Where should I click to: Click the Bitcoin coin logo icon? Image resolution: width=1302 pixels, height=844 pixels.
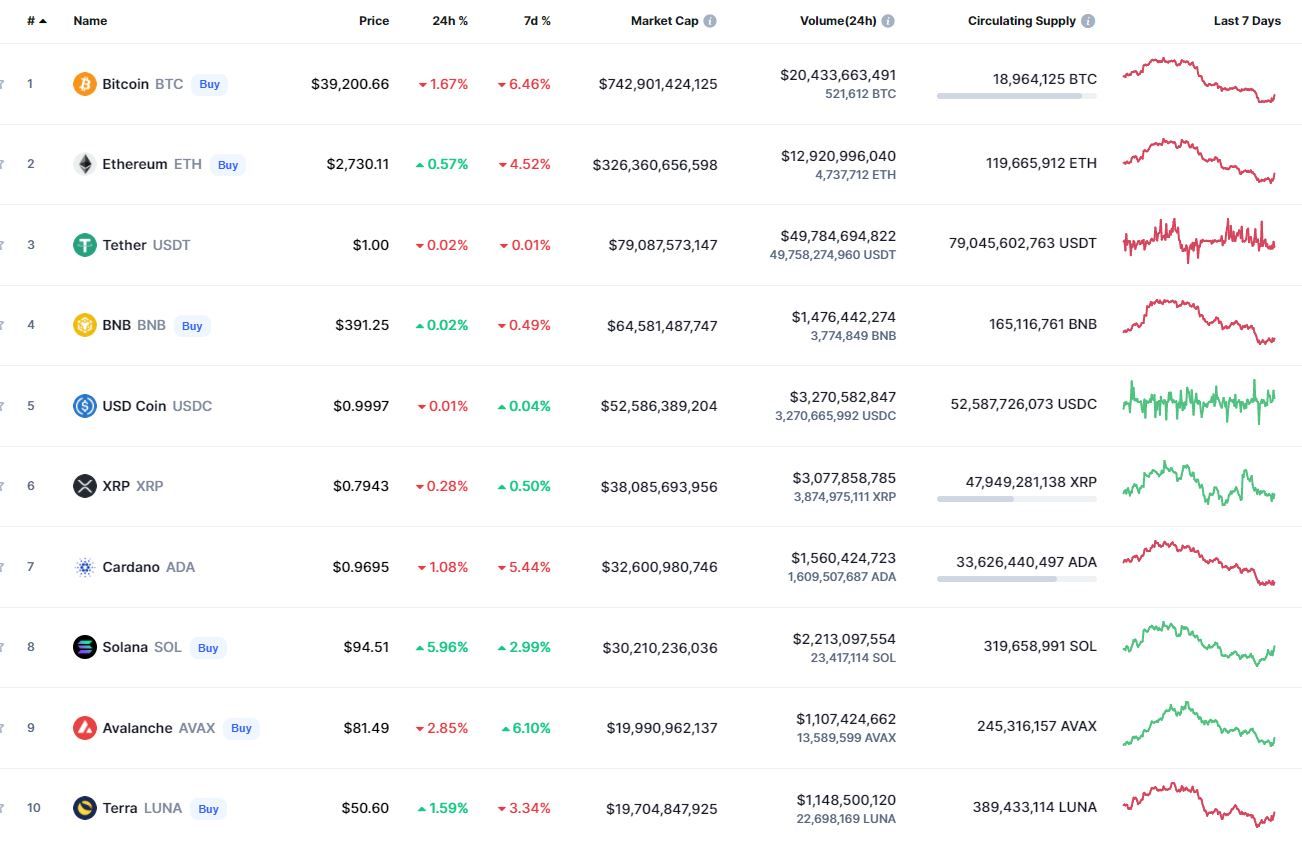click(85, 84)
